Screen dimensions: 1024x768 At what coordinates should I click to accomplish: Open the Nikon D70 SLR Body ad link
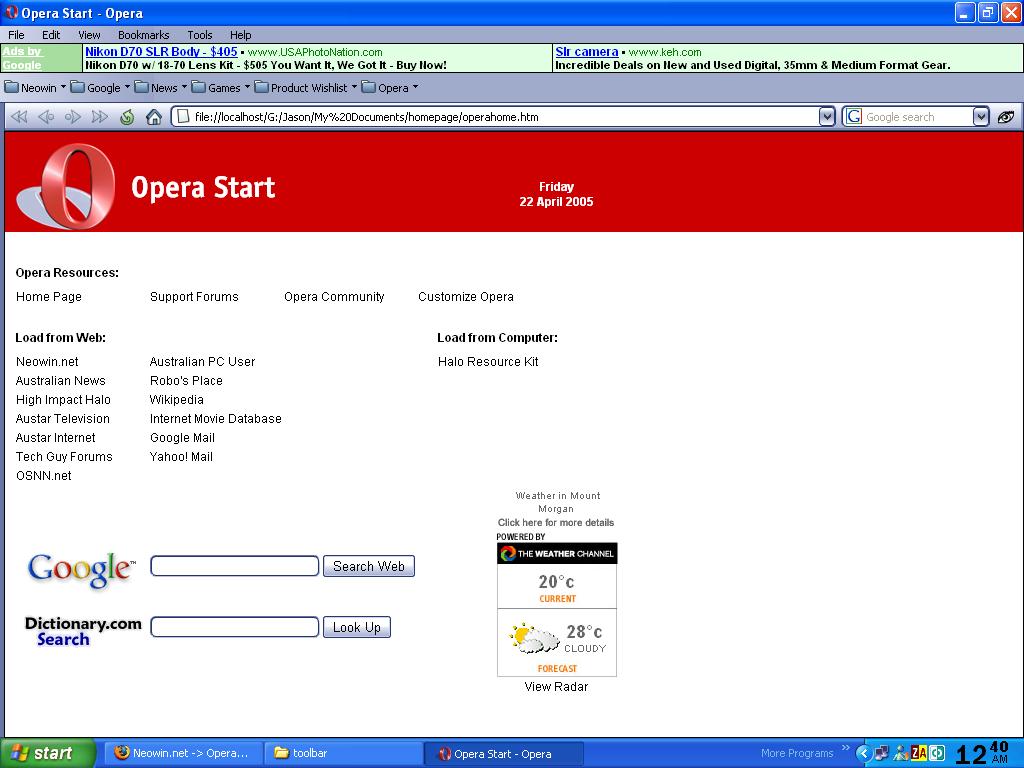161,52
